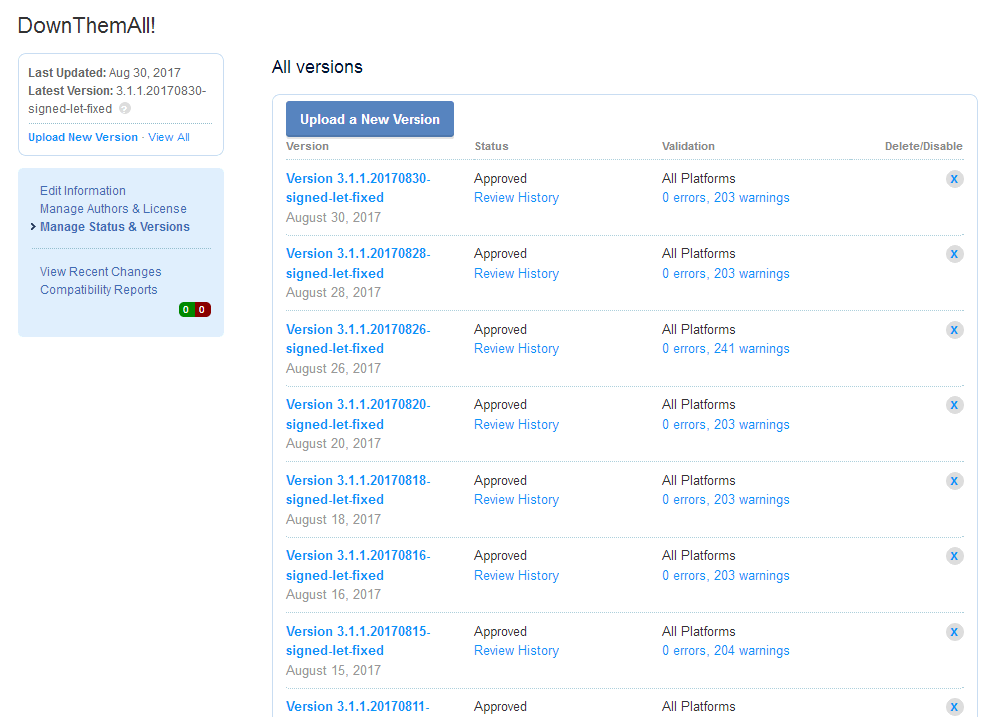Click the August 30, 2017 version date
Image resolution: width=995 pixels, height=717 pixels.
333,218
